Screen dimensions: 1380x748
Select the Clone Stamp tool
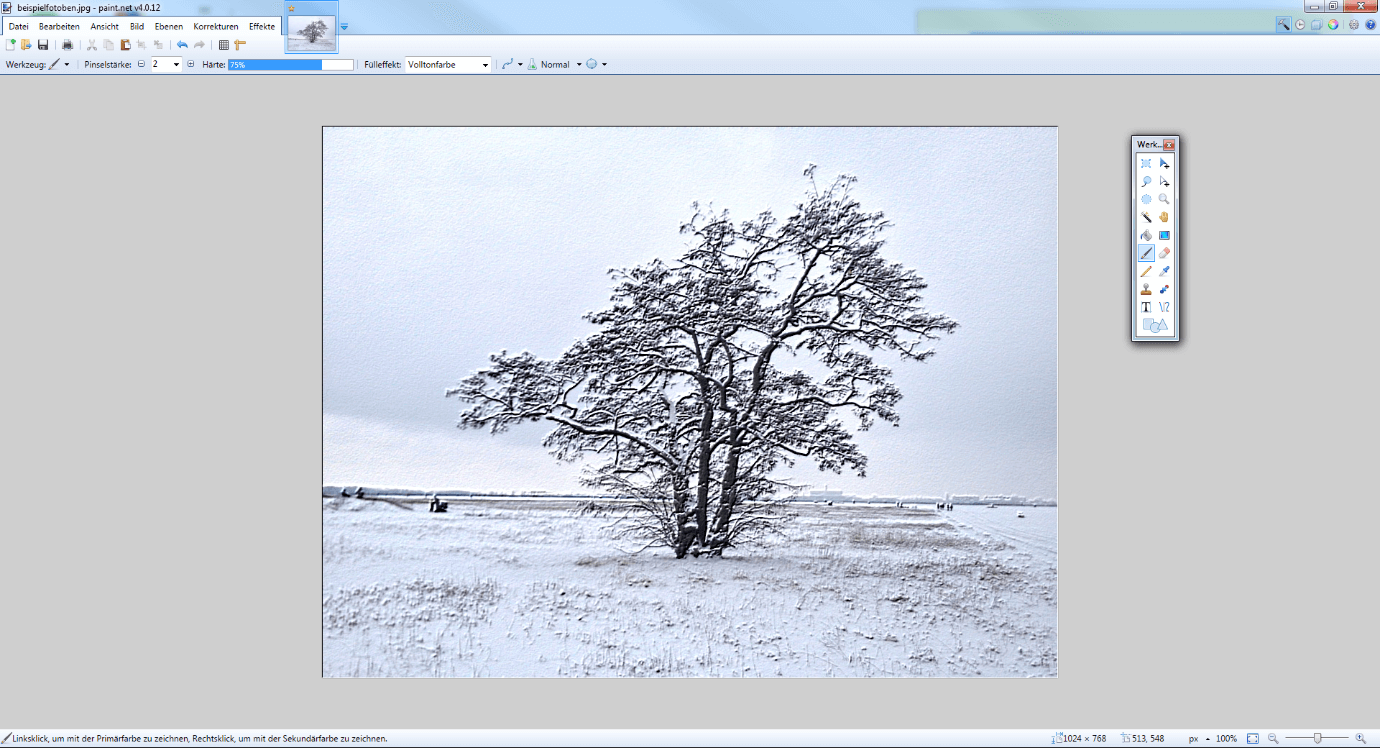click(1146, 289)
